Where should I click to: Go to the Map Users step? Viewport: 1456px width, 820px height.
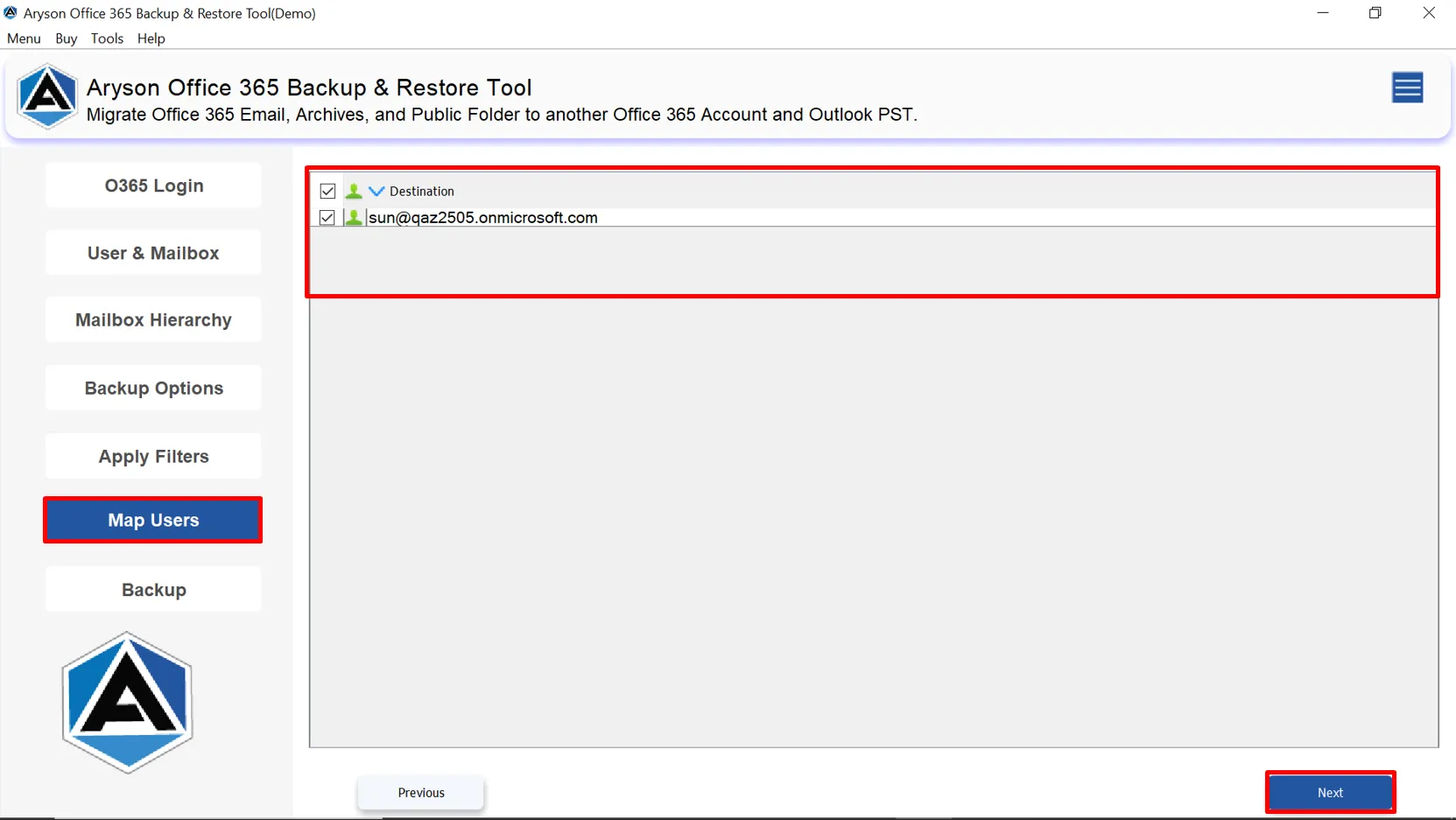153,520
